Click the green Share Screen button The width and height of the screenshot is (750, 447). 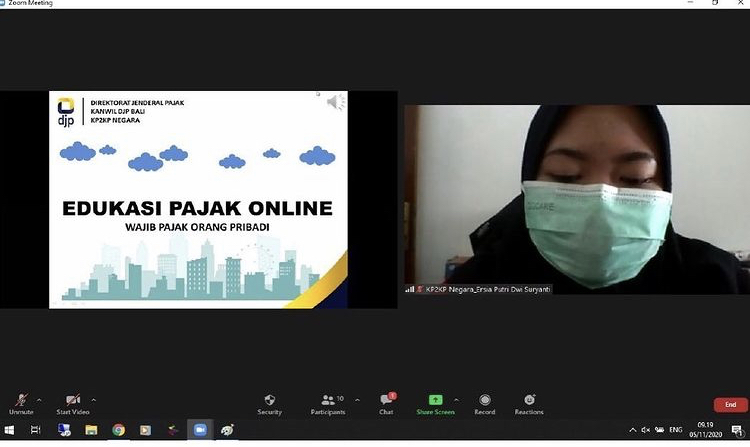[435, 401]
